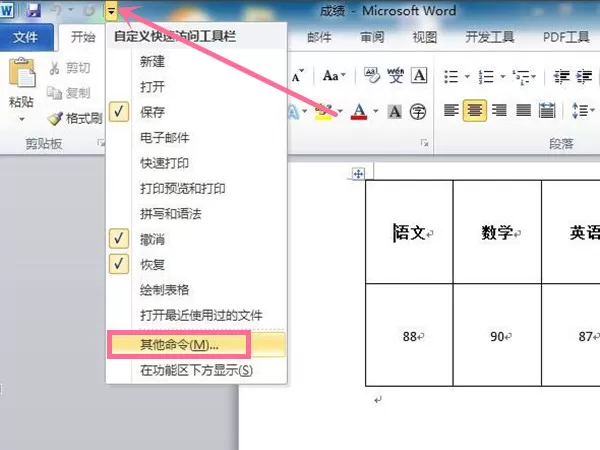Open the Undo history dropdown arrow
The height and width of the screenshot is (450, 600).
[71, 10]
